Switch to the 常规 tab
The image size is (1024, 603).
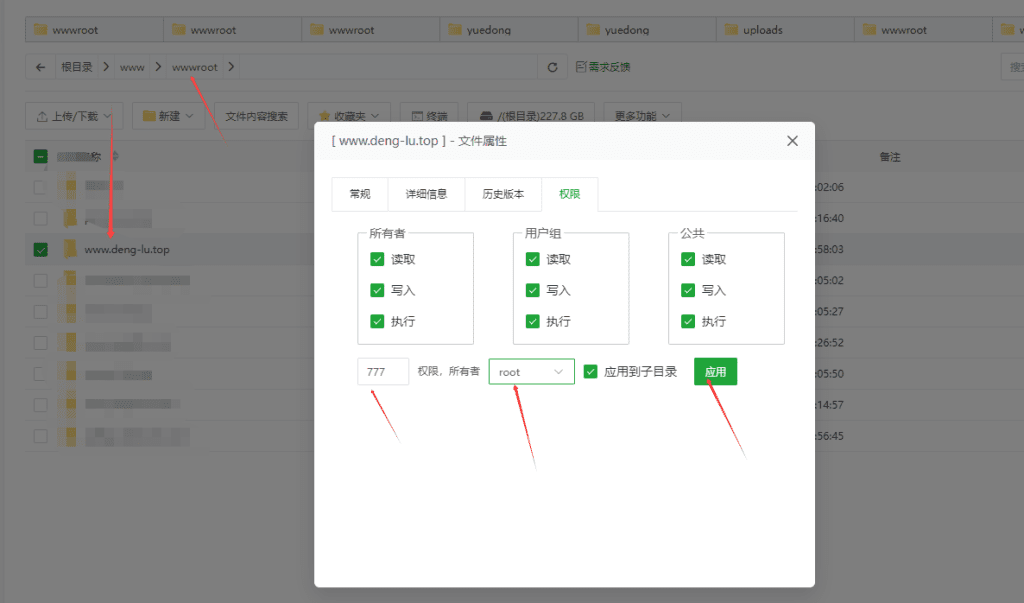point(360,194)
